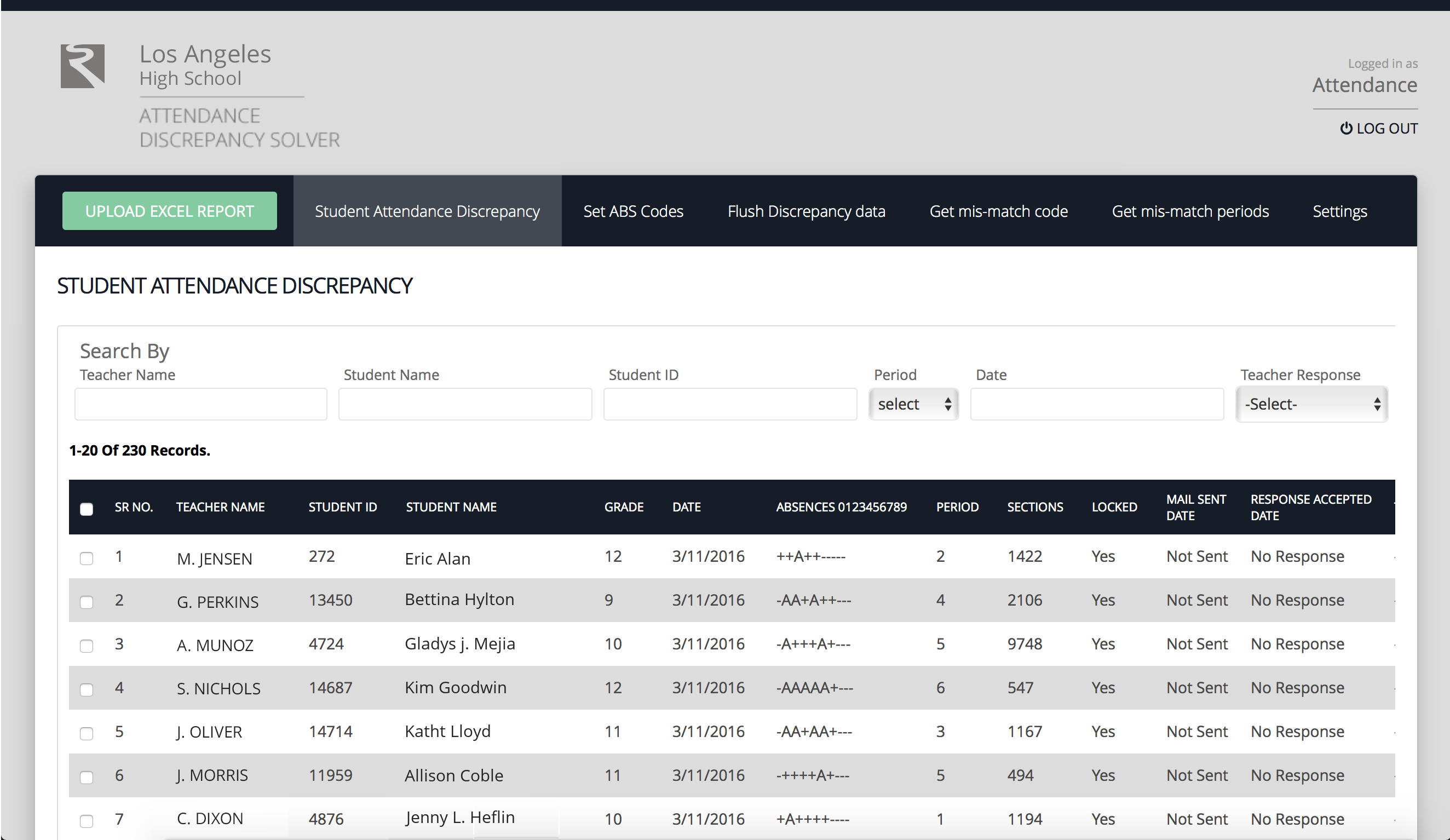Check the J. MORRIS row checkbox
Viewport: 1450px width, 840px height.
(x=87, y=776)
